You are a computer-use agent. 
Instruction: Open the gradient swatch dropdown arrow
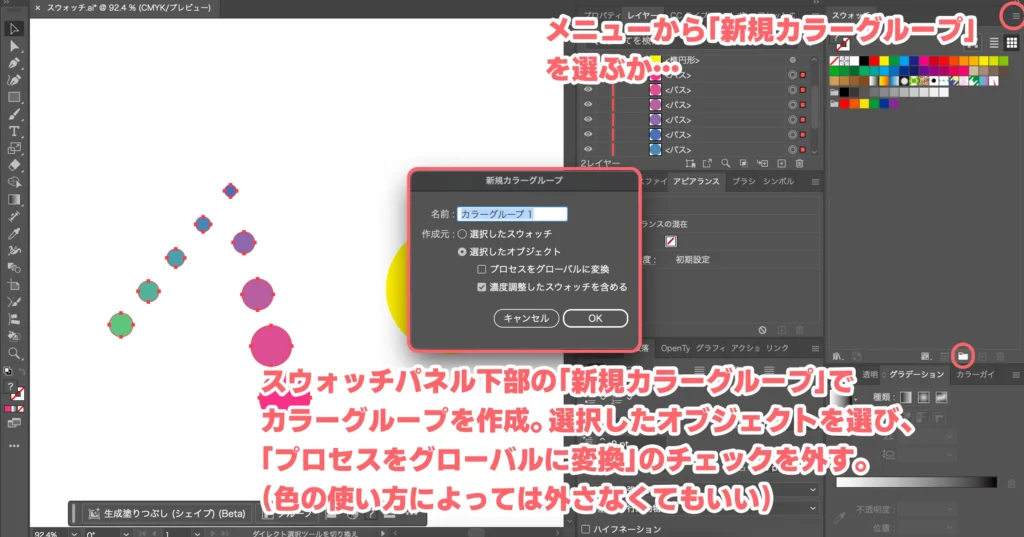click(x=856, y=399)
